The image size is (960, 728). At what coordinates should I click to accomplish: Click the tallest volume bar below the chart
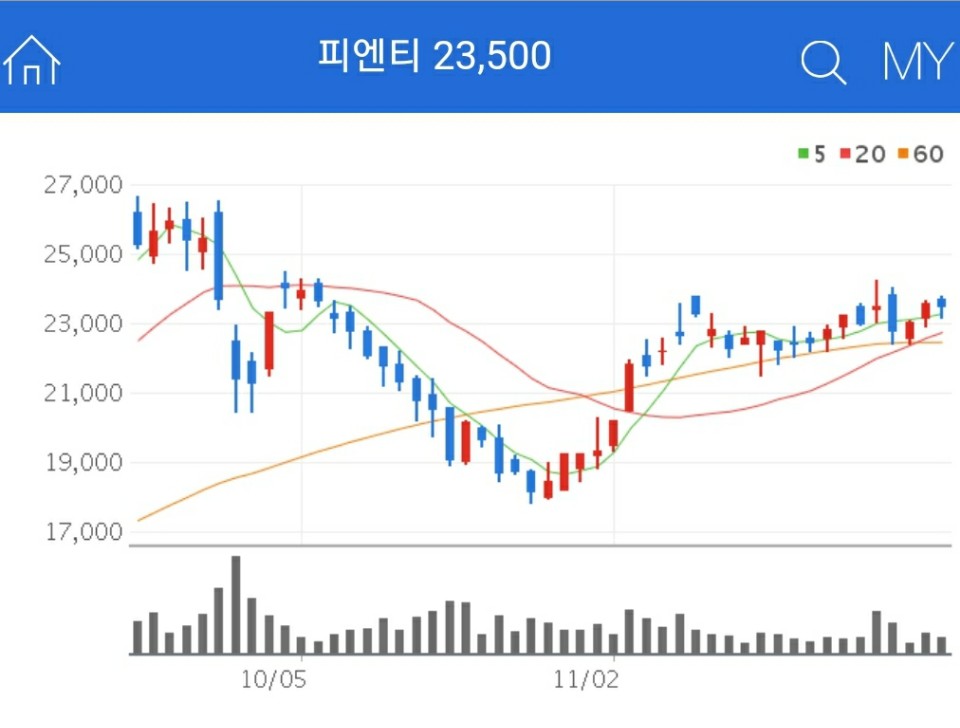235,600
